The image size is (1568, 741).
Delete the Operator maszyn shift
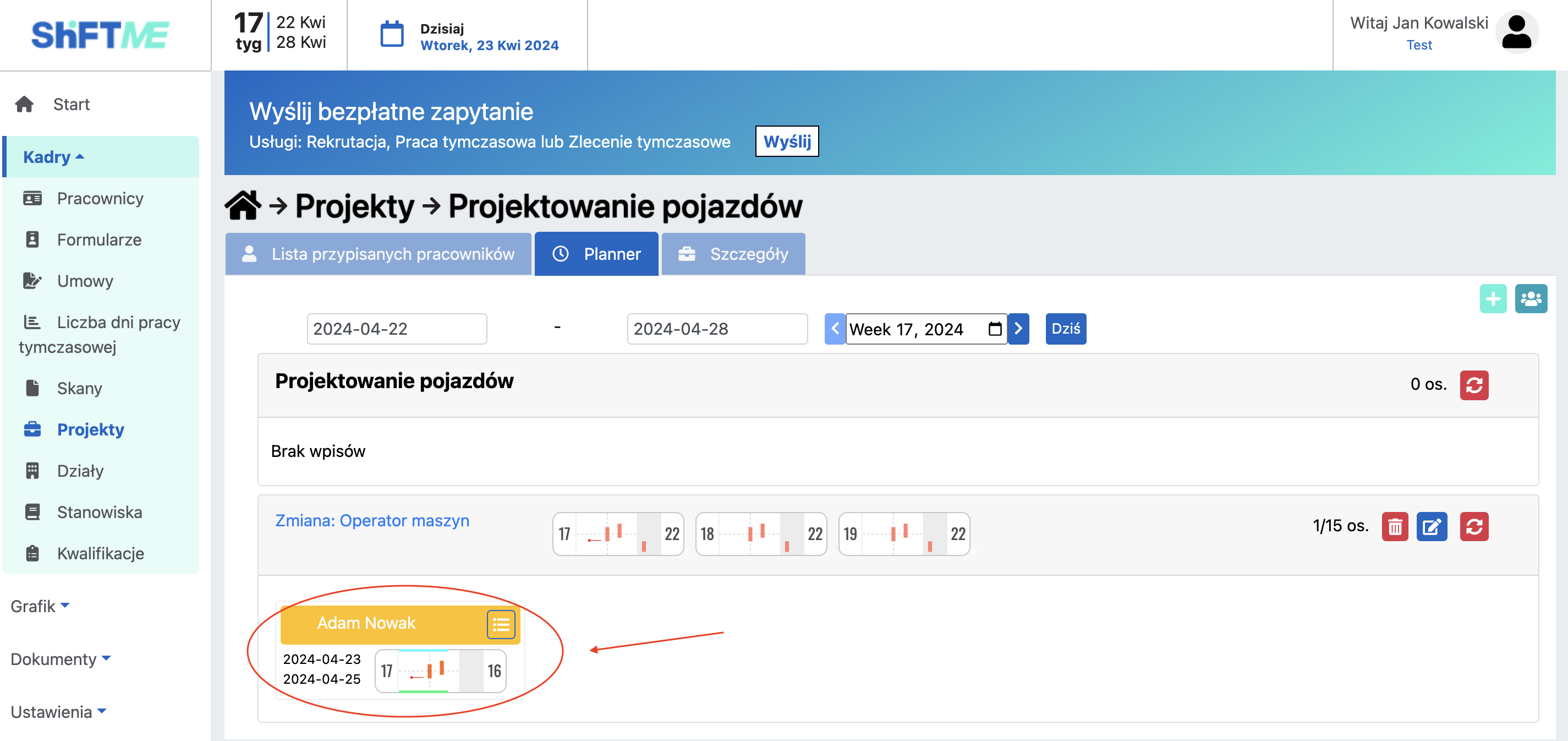coord(1395,526)
